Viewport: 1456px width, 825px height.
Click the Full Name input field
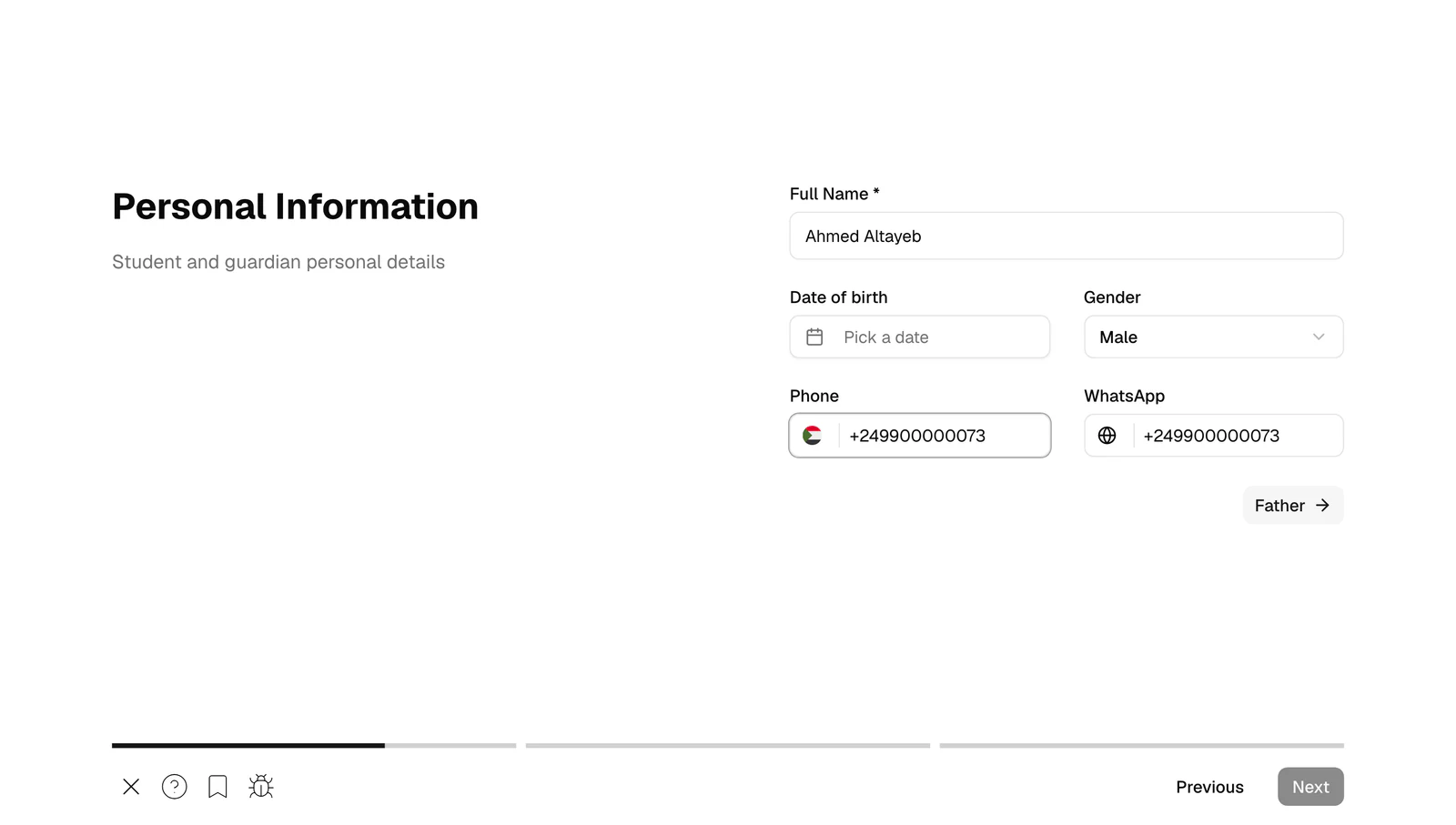1067,236
